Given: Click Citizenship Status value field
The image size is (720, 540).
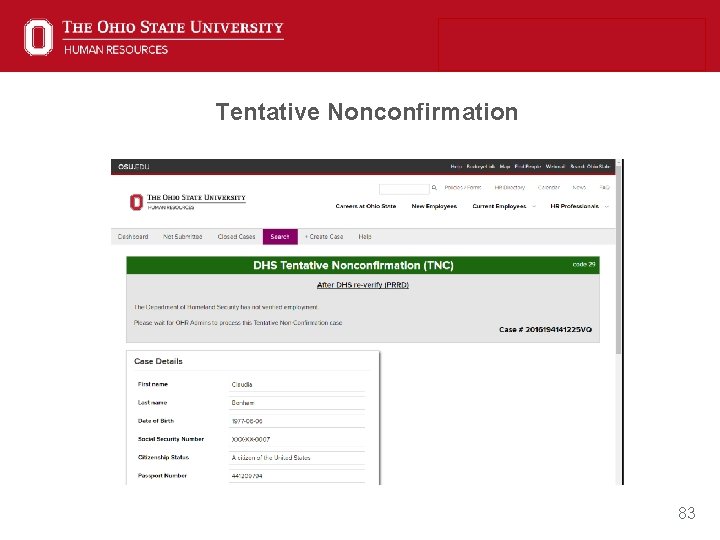Looking at the screenshot, I should click(x=297, y=458).
